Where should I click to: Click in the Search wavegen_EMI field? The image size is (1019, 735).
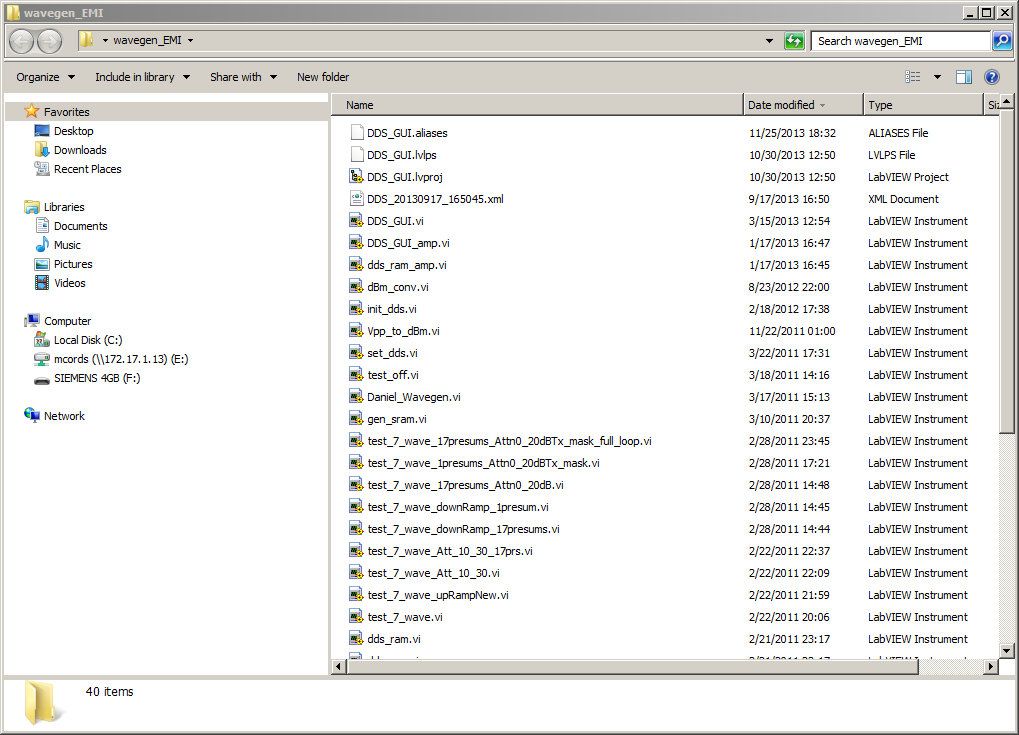900,41
